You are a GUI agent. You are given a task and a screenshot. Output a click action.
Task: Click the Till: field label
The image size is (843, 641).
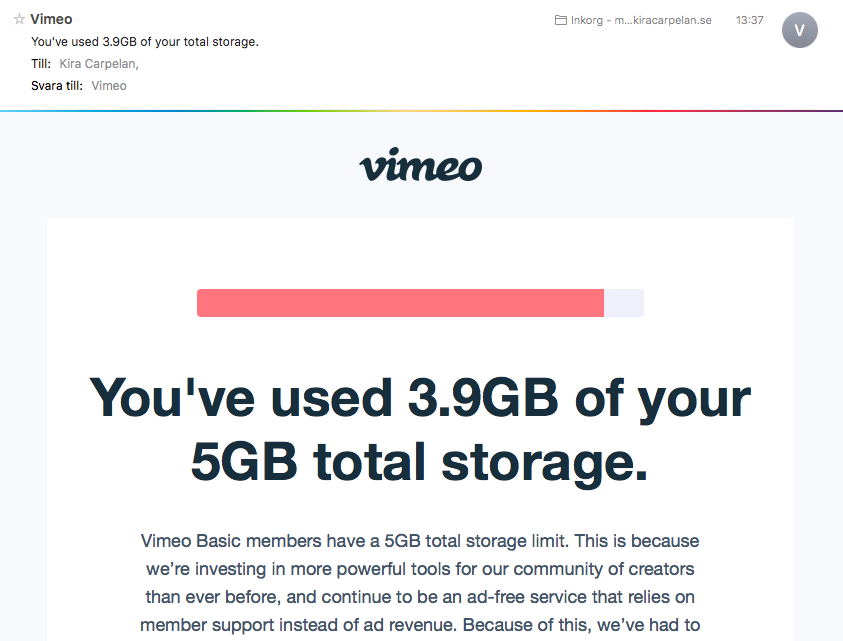[41, 64]
